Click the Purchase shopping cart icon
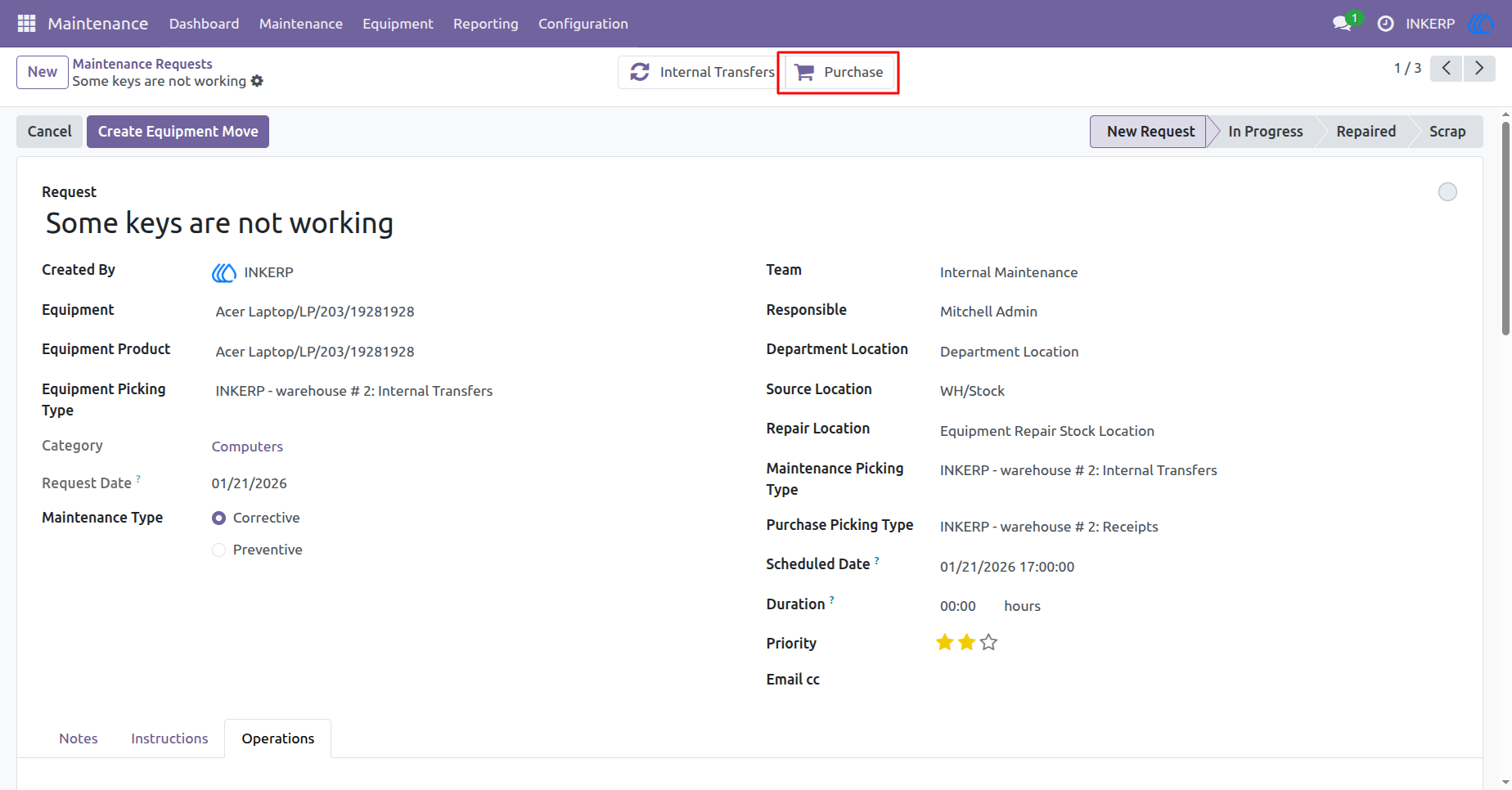This screenshot has height=790, width=1512. (805, 72)
